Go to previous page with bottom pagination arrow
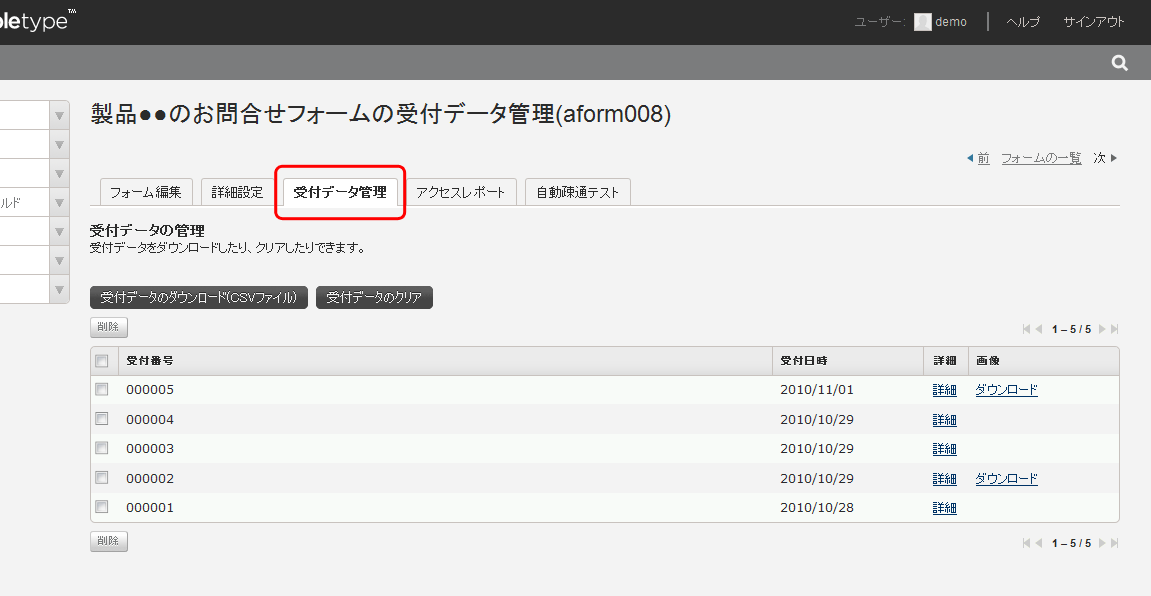1151x596 pixels. pos(1037,542)
